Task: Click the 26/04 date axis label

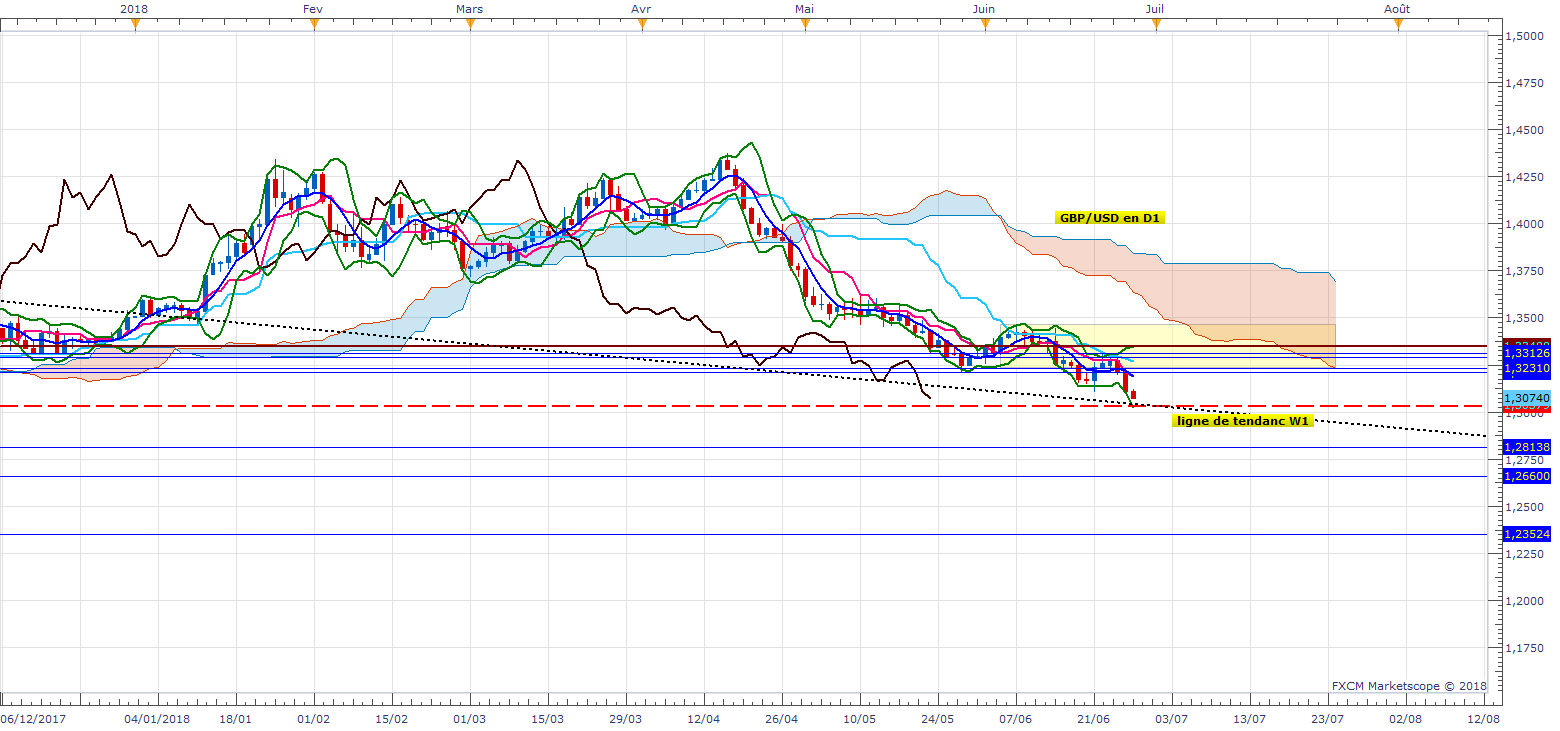Action: click(x=781, y=718)
